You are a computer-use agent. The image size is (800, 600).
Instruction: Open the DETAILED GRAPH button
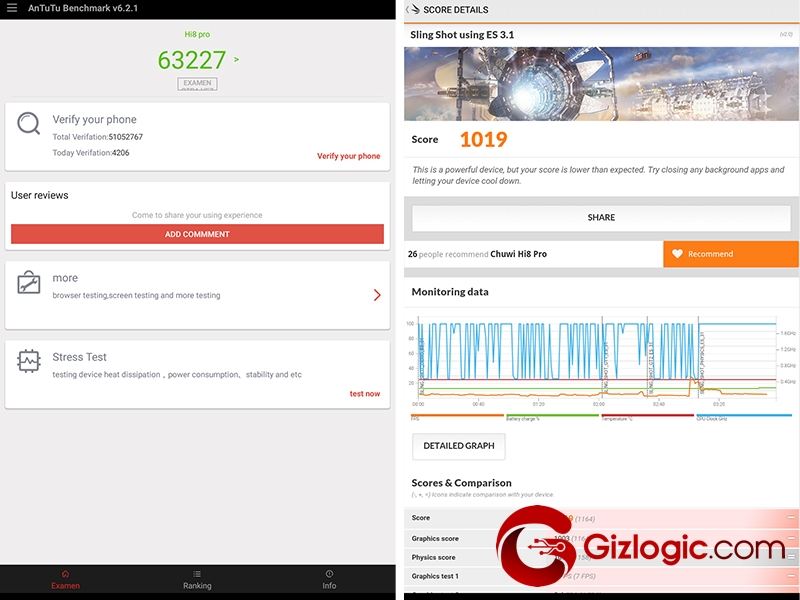coord(459,446)
